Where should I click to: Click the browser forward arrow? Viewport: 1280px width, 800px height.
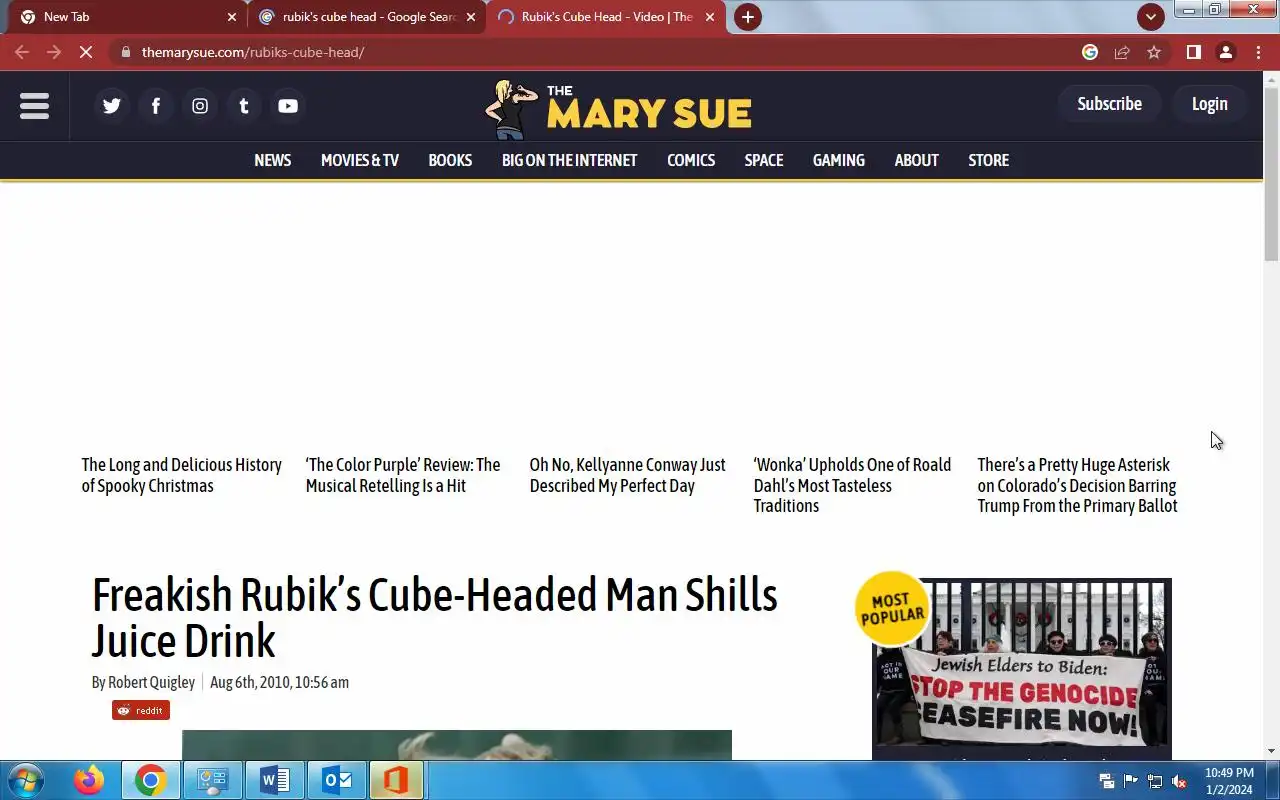(54, 52)
